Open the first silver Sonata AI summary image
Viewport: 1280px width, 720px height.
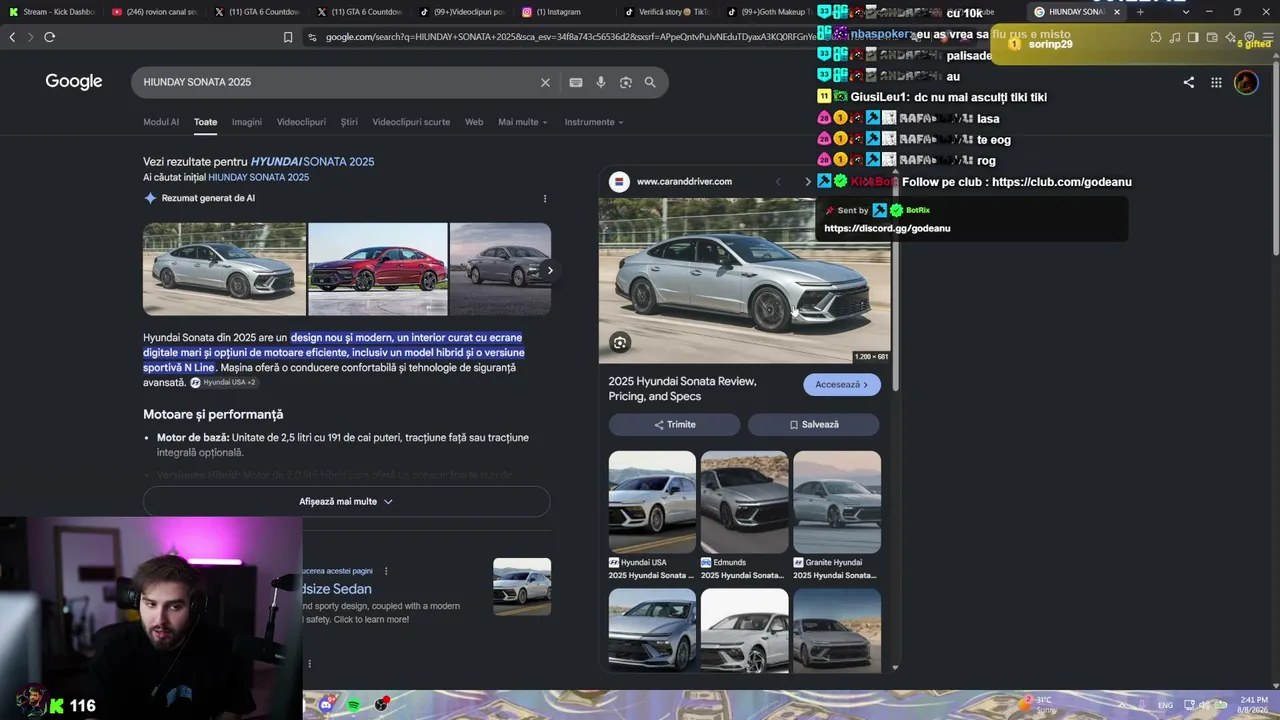click(225, 269)
